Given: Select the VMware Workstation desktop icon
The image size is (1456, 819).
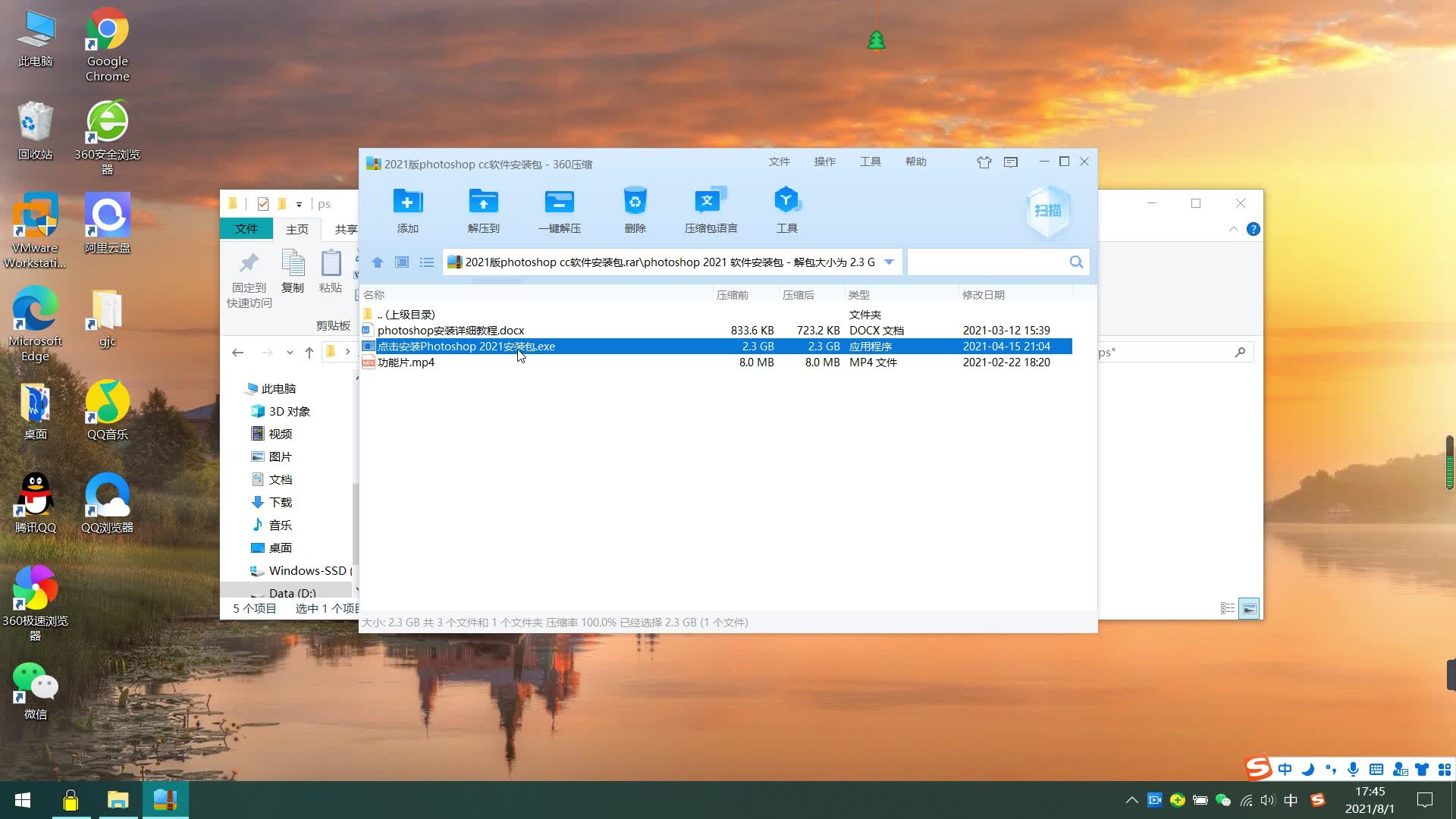Looking at the screenshot, I should (x=35, y=231).
